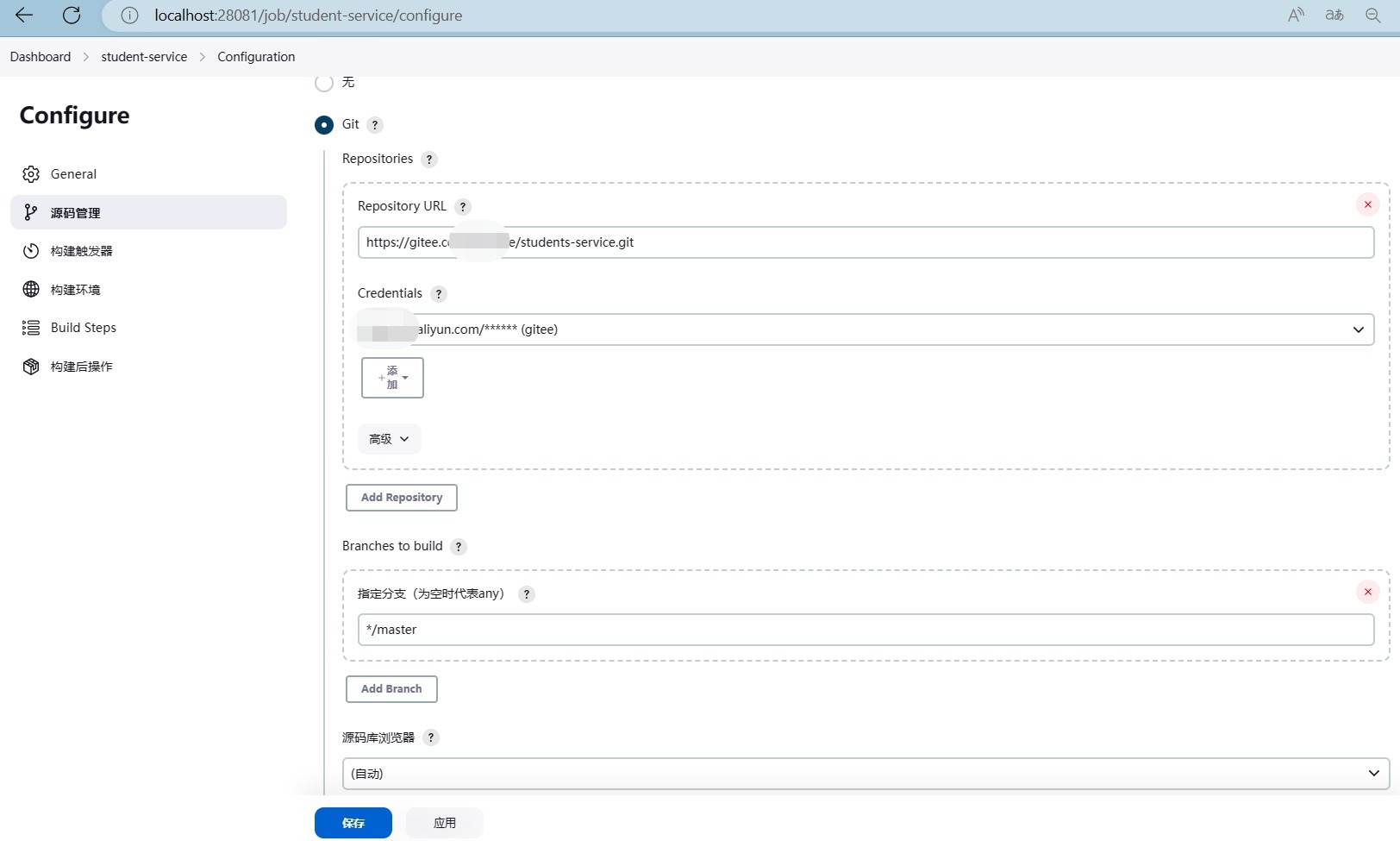The width and height of the screenshot is (1400, 841).
Task: Select the 无 radio option
Action: click(x=324, y=82)
